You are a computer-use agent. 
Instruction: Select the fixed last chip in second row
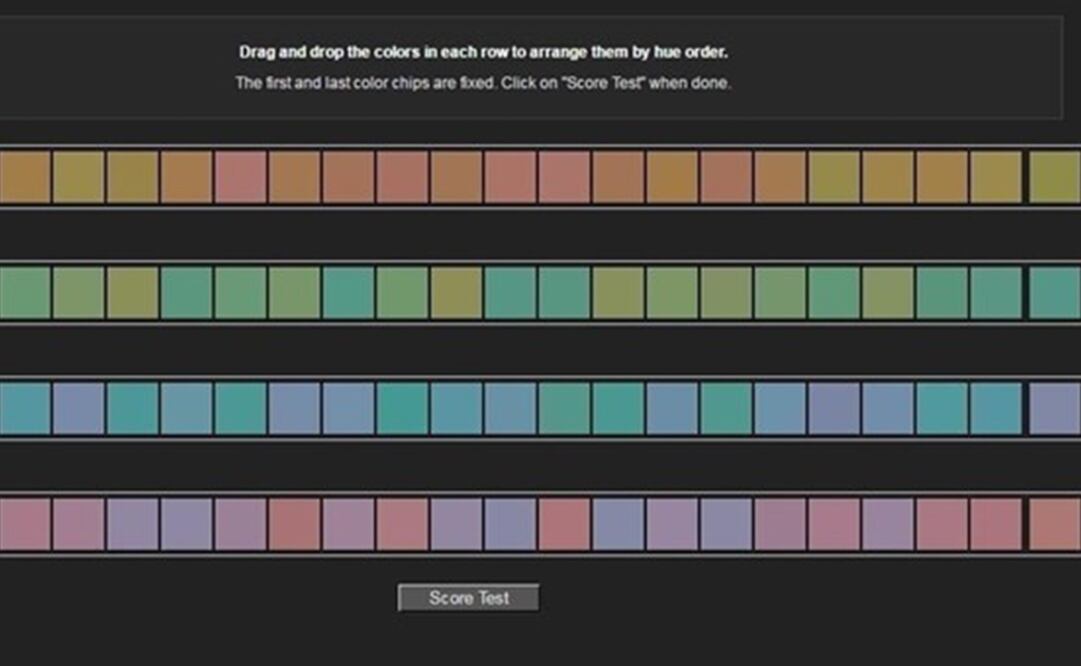coord(1055,293)
